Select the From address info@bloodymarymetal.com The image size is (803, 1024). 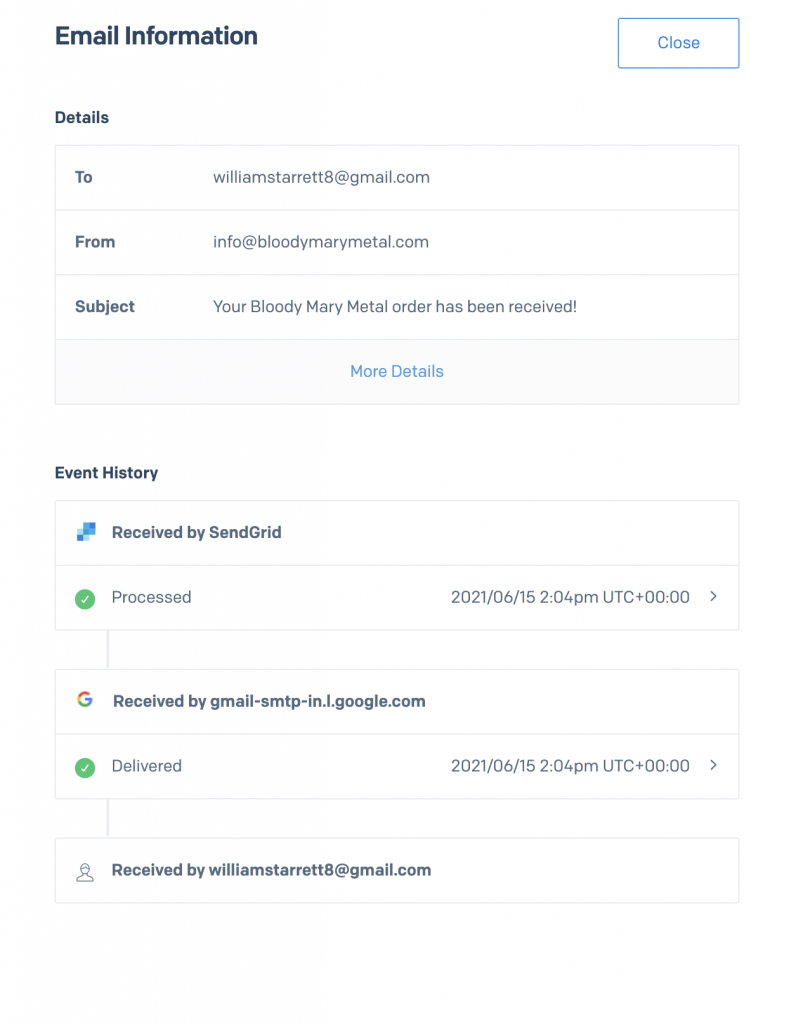coord(321,242)
